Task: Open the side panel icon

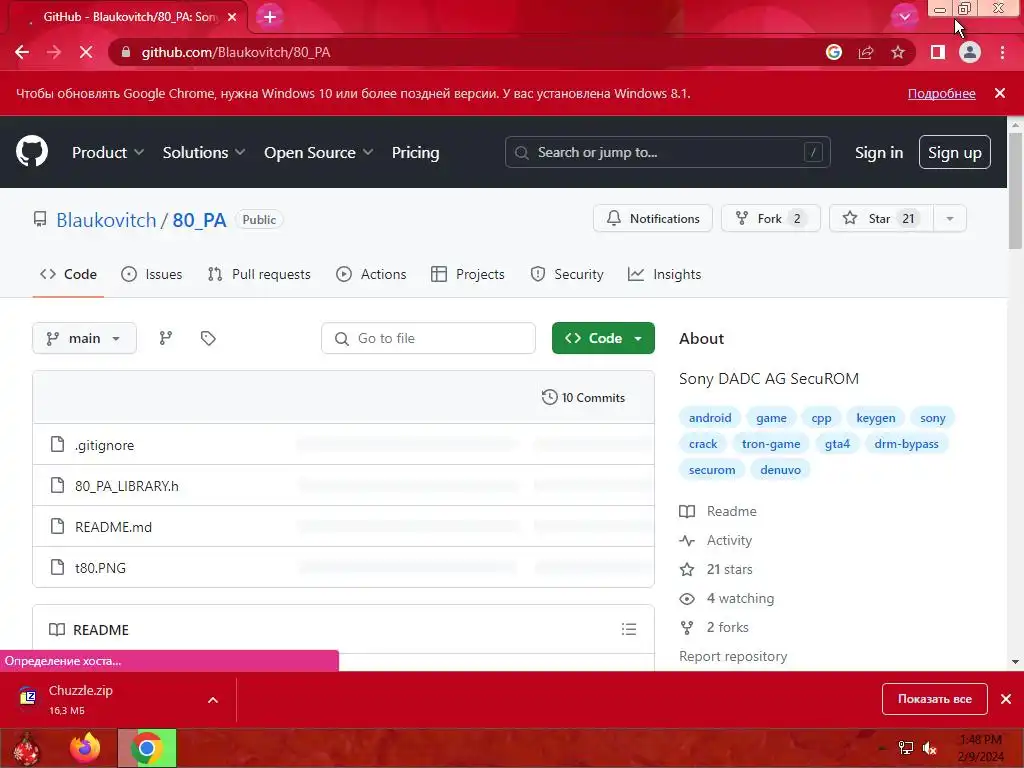Action: [x=938, y=52]
